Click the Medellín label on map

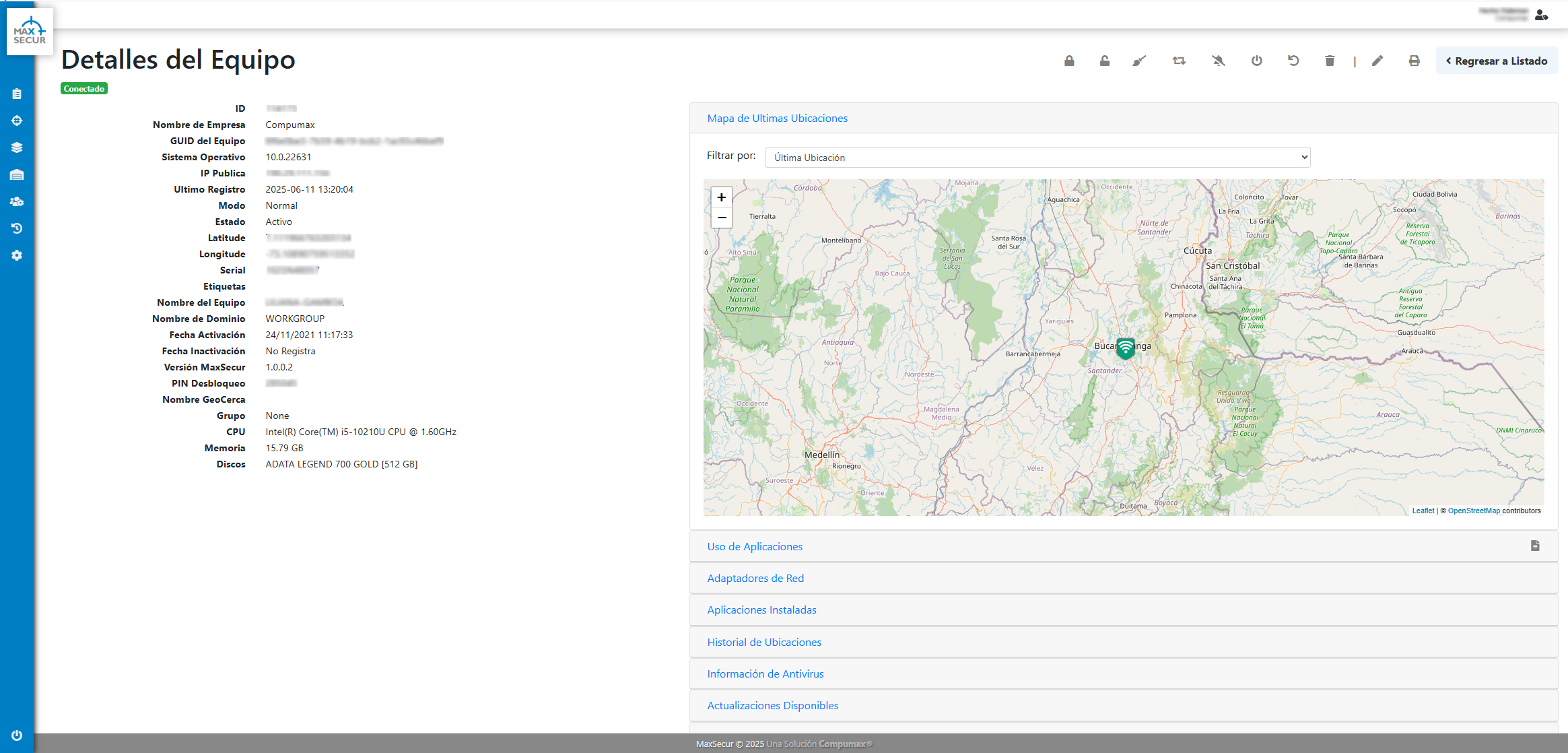click(822, 455)
